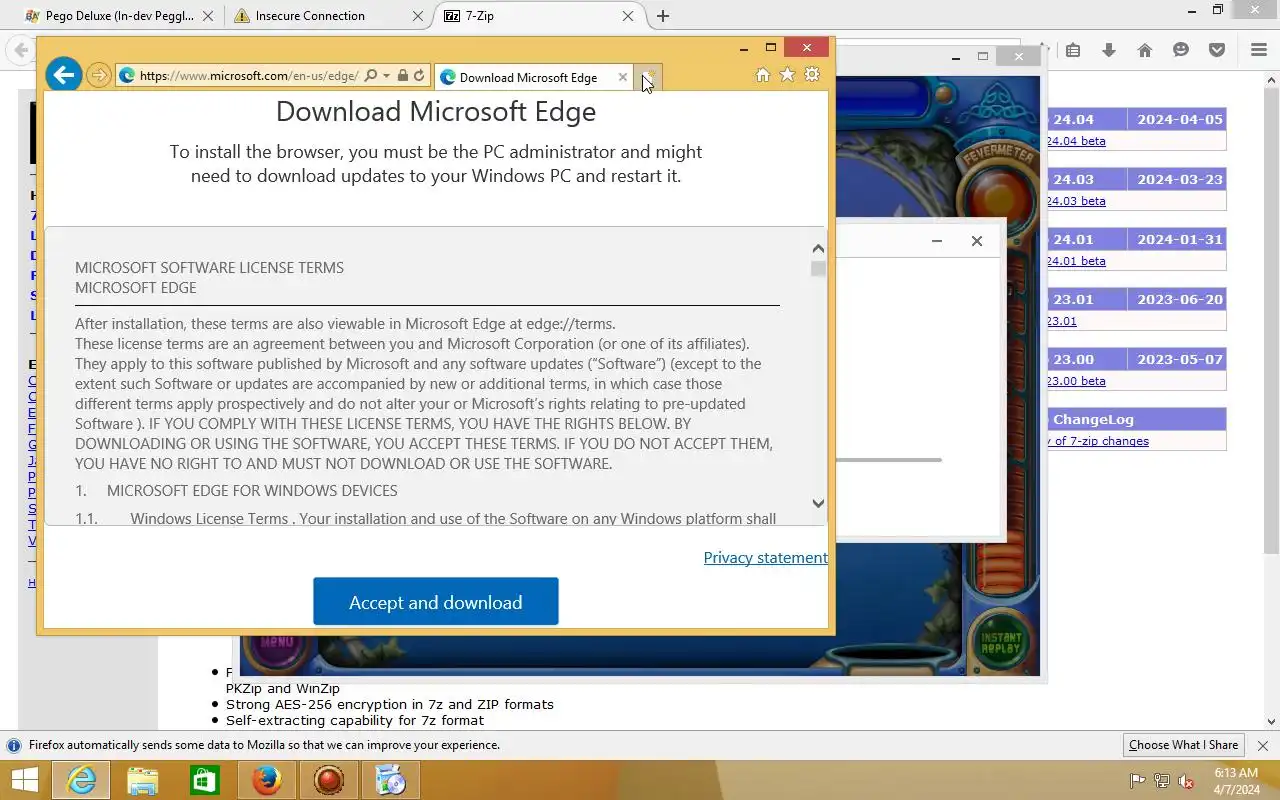Open the 24.01 beta download link
1280x800 pixels.
pyautogui.click(x=1076, y=261)
